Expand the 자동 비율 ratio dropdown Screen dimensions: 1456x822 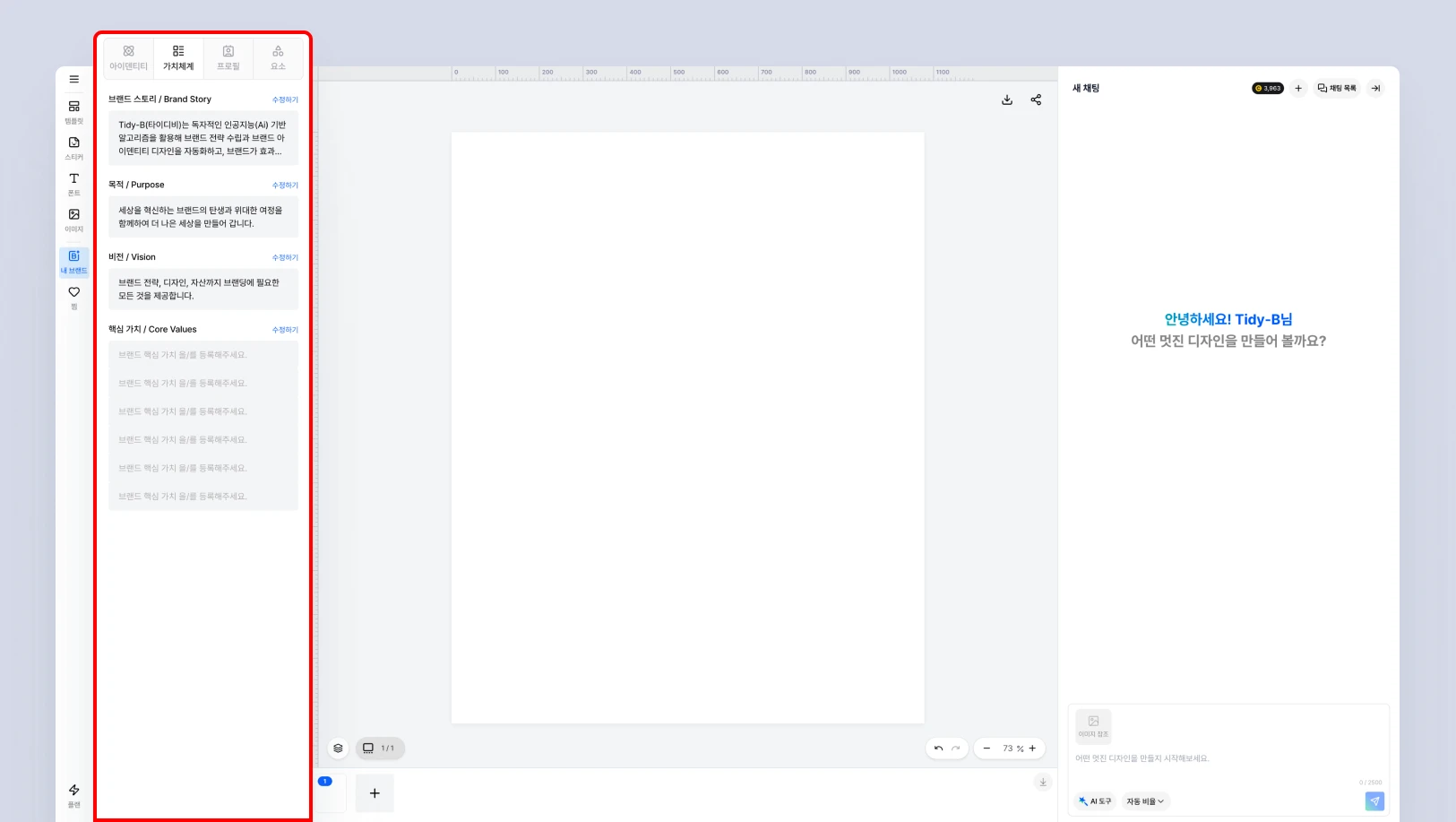click(x=1145, y=801)
